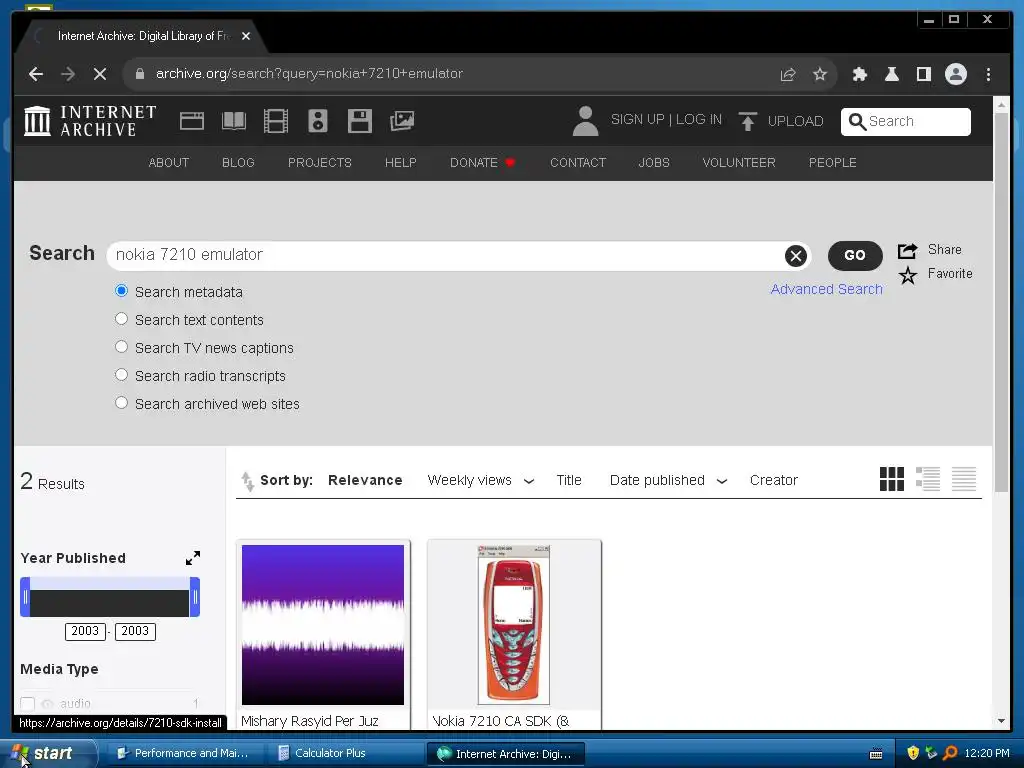Click the Internet Archive logo
Screen dimensions: 1024x768
point(90,121)
